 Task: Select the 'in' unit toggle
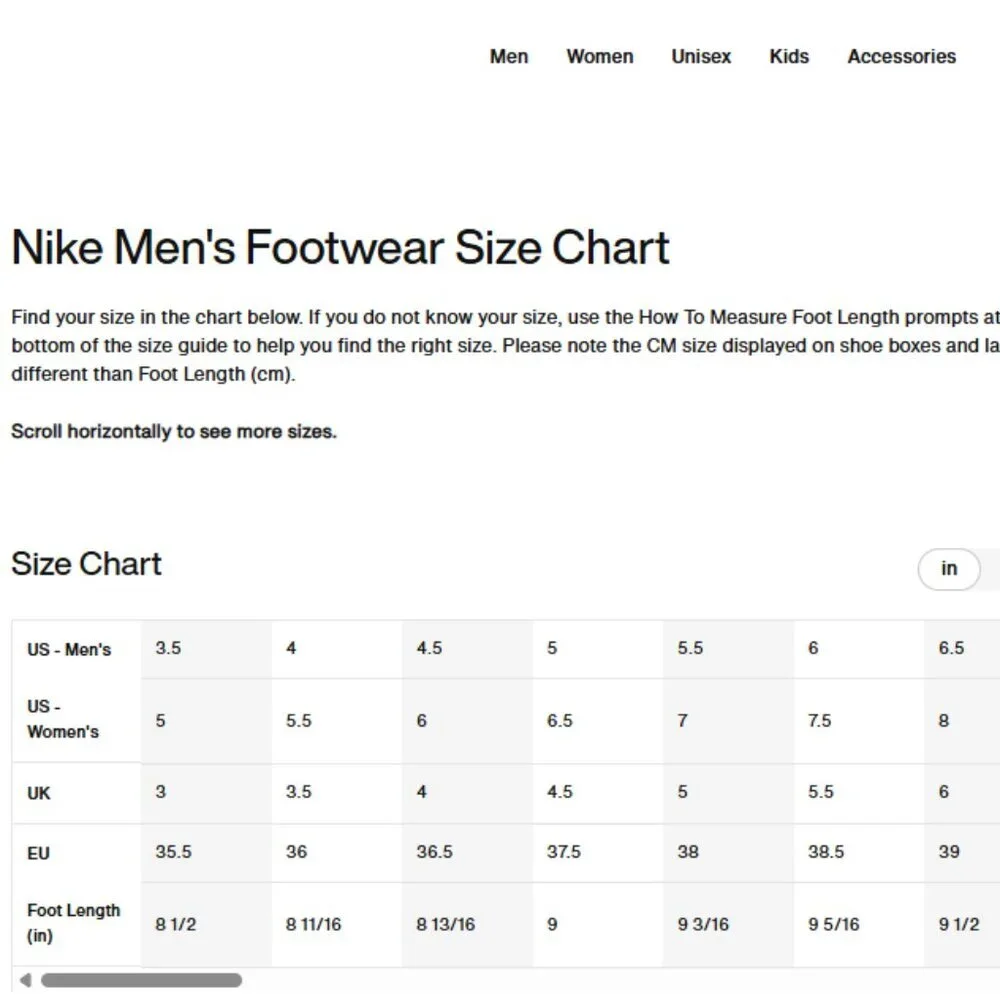[x=948, y=568]
